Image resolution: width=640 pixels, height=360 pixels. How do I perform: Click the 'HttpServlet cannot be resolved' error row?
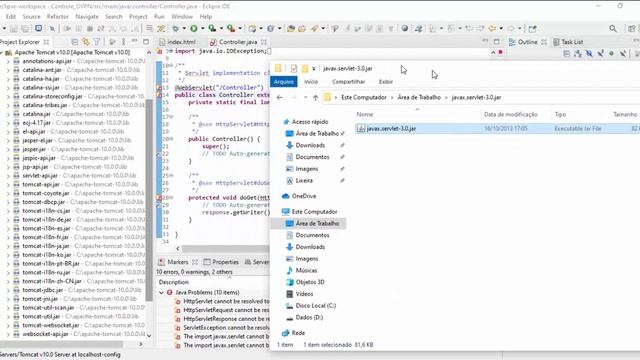(x=222, y=301)
